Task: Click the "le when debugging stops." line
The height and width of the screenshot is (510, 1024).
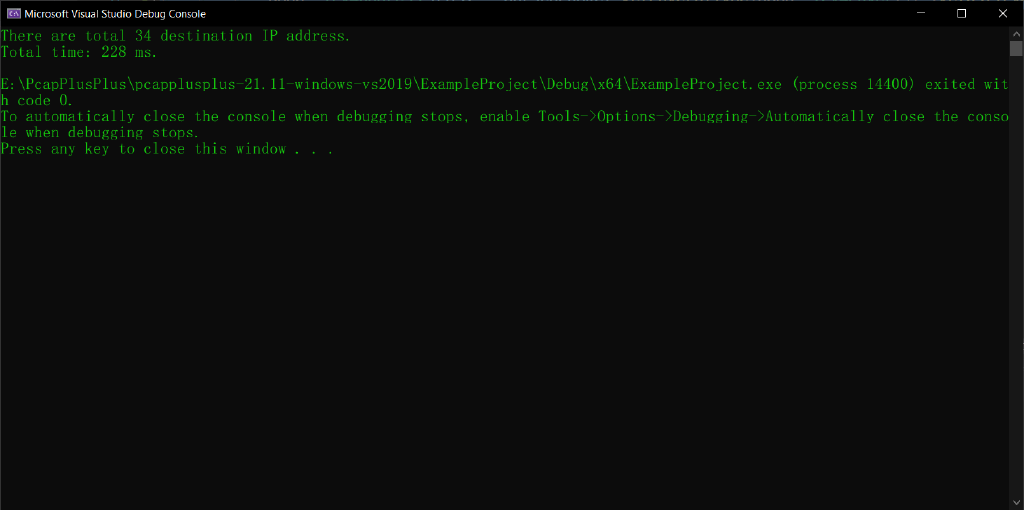Action: pos(100,132)
